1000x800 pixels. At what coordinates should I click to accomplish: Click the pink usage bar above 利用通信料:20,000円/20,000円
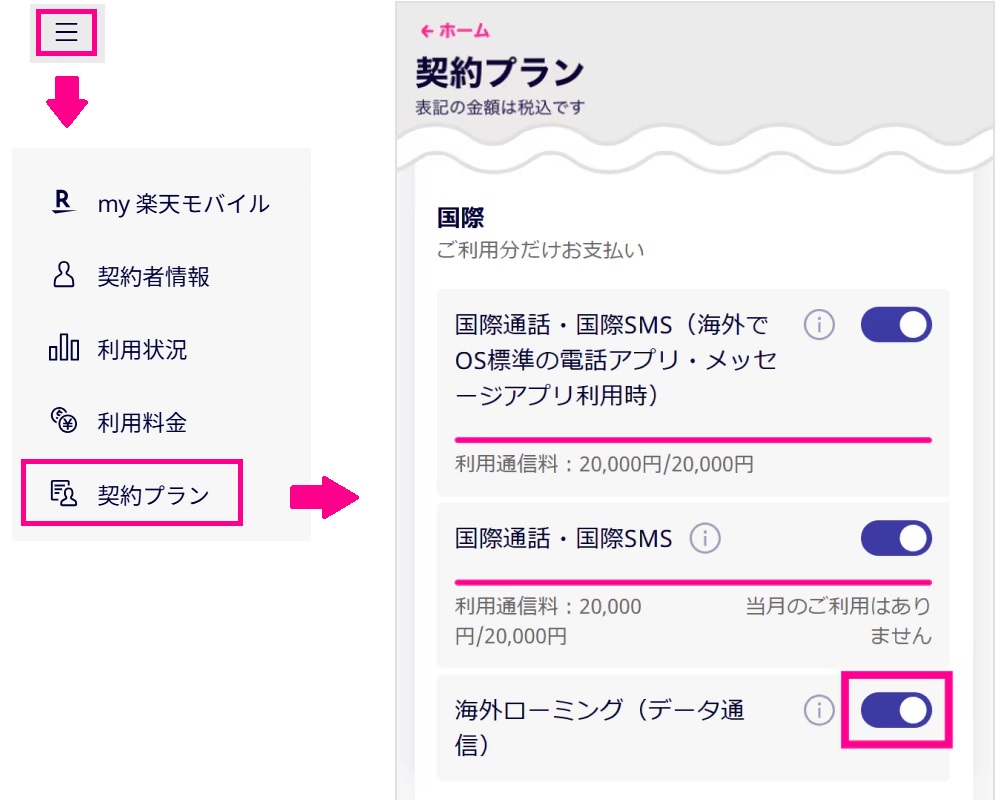(693, 439)
